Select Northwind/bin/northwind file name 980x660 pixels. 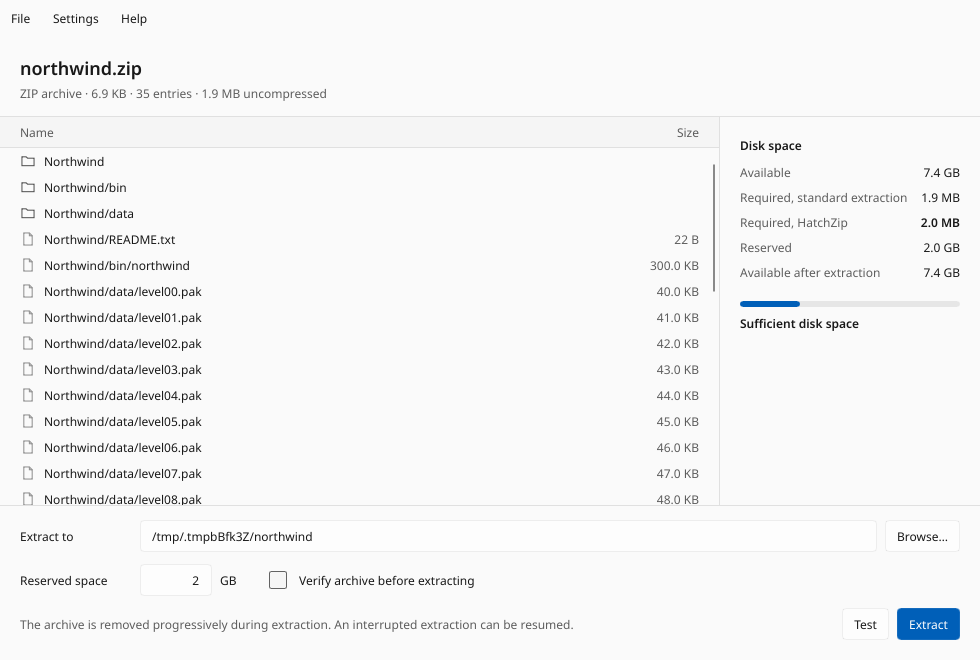117,266
